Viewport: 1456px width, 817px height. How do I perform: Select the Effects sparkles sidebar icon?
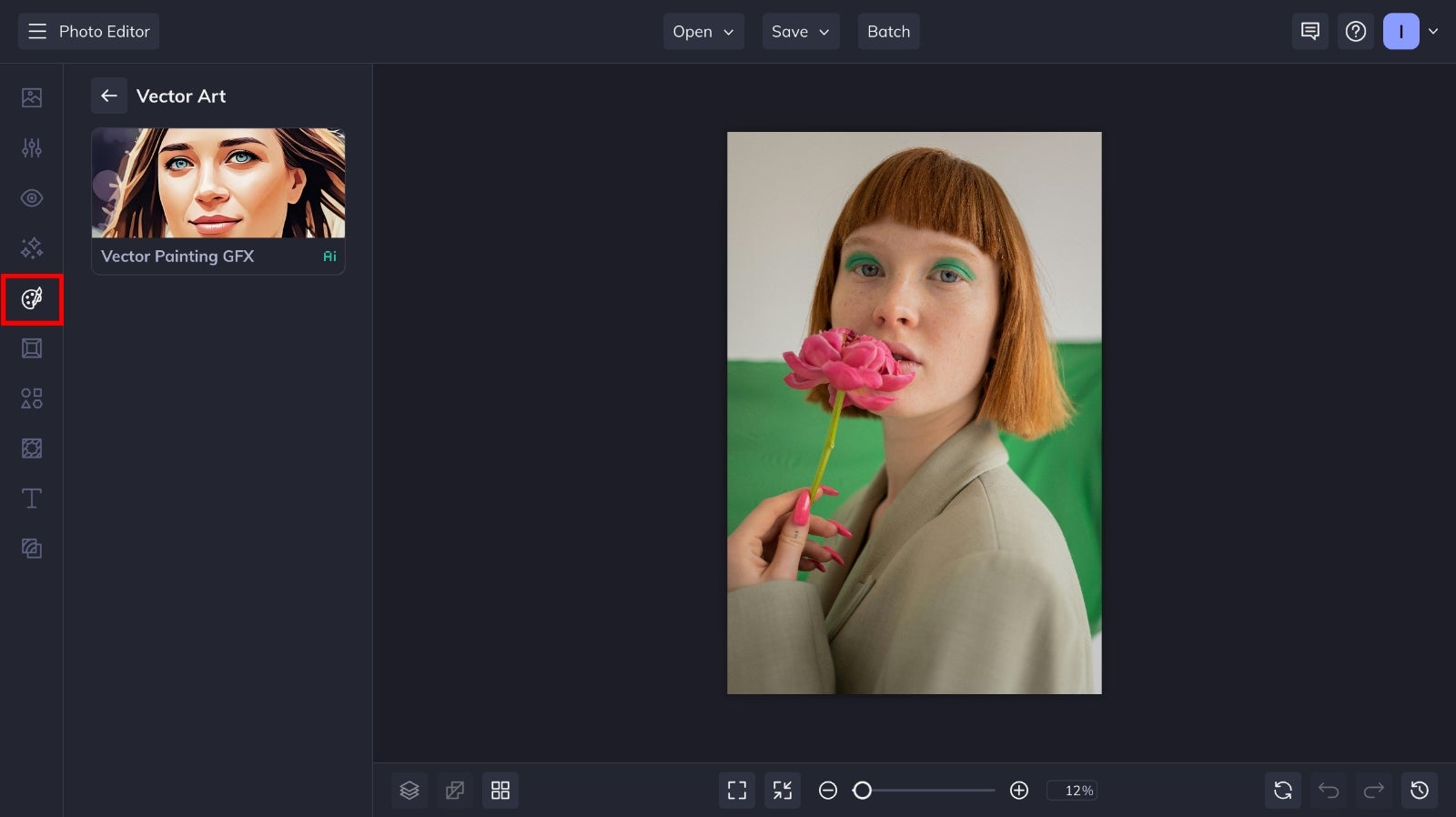click(32, 247)
